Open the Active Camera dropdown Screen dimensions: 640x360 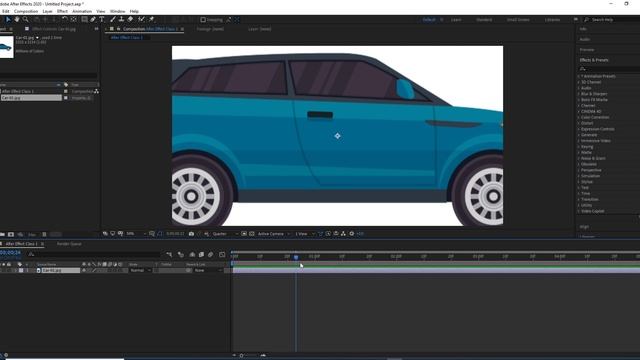point(273,234)
